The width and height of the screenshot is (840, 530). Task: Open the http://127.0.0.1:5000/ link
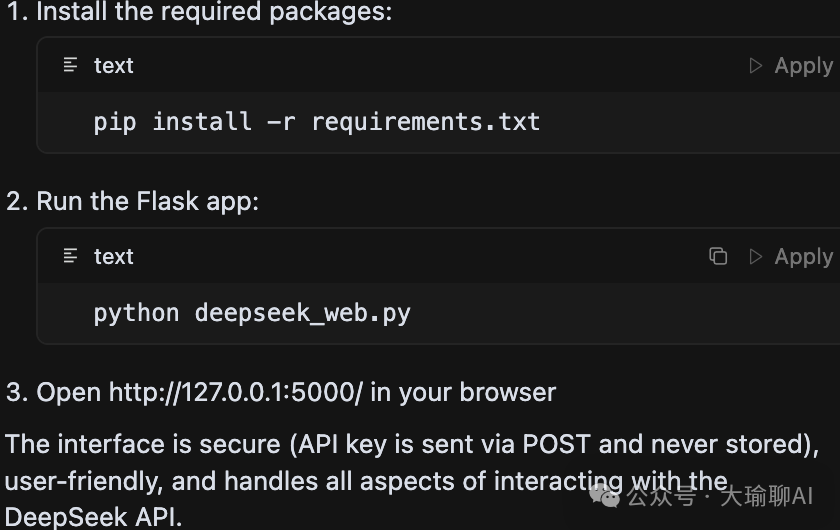point(236,392)
